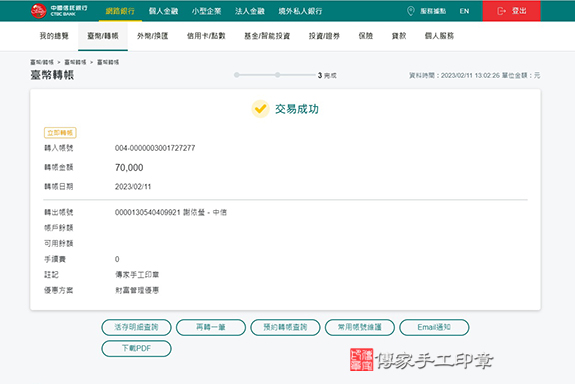Screen dimensions: 575x384
Task: Click the 交易成功 message
Action: 297,109
